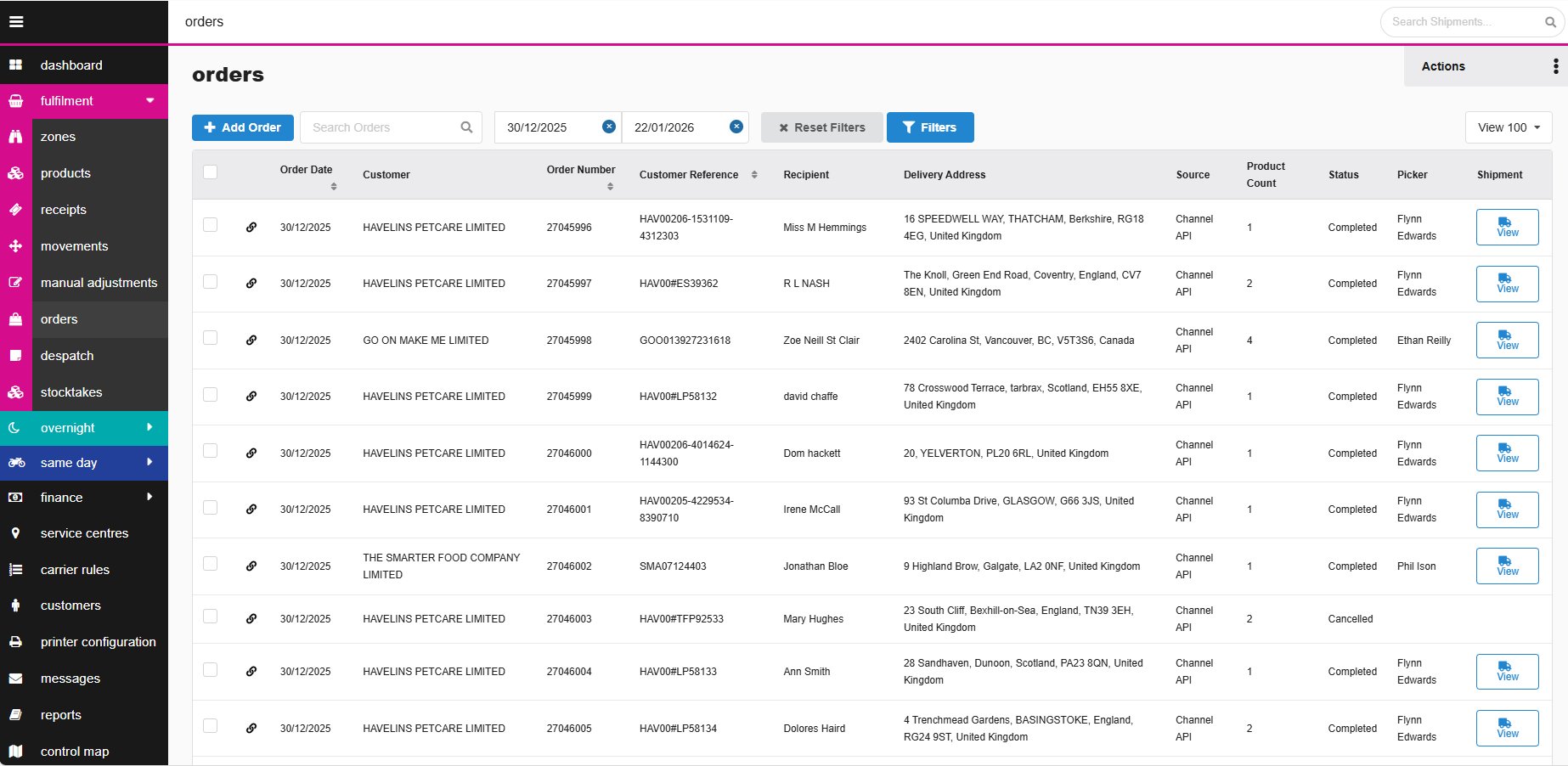Click Reset Filters button

point(822,127)
